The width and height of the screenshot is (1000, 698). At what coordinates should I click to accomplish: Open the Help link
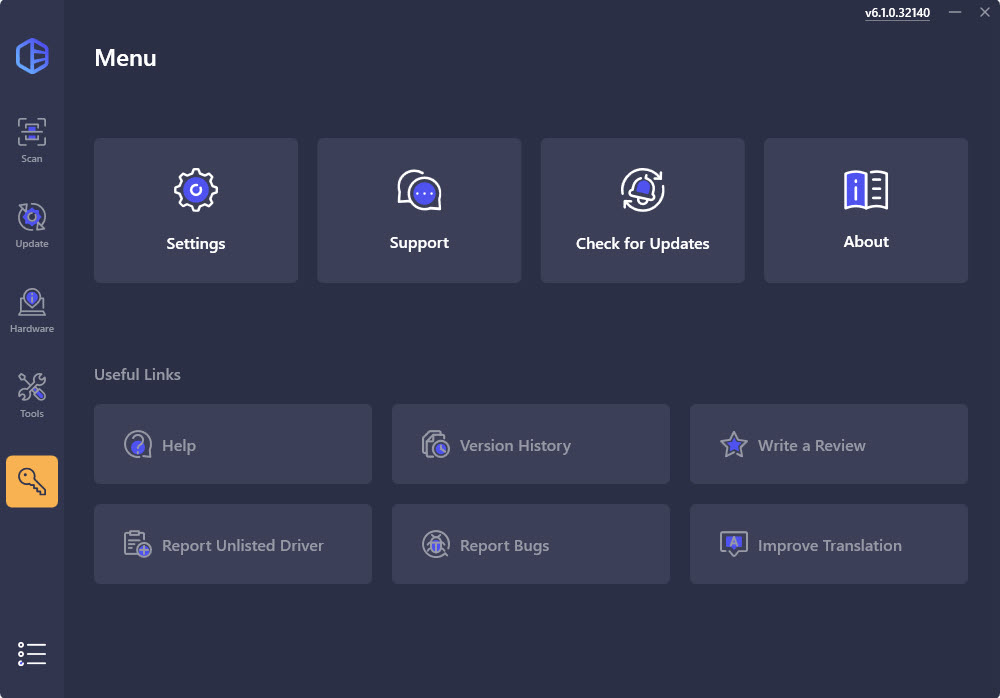[233, 445]
